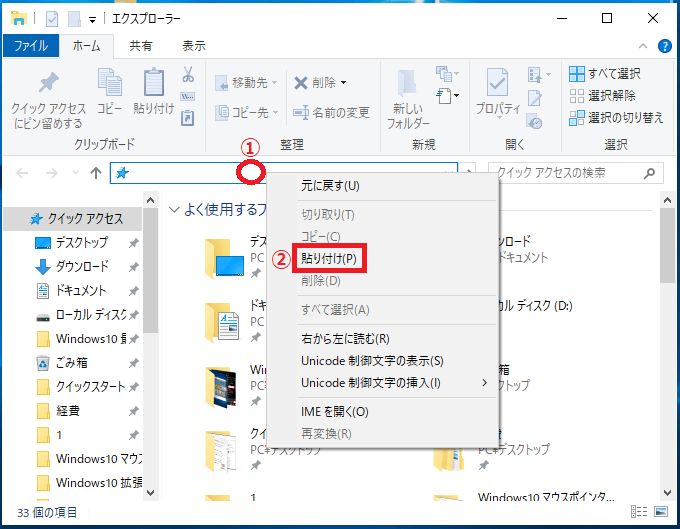Click the History icon in the Open group
This screenshot has width=680, height=529.
pyautogui.click(x=535, y=121)
